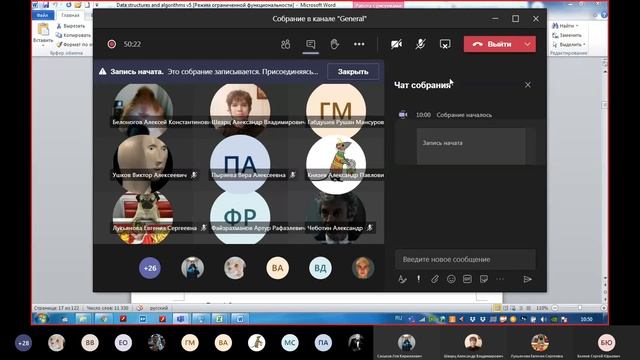Open the sticker picker in chat

click(x=484, y=279)
